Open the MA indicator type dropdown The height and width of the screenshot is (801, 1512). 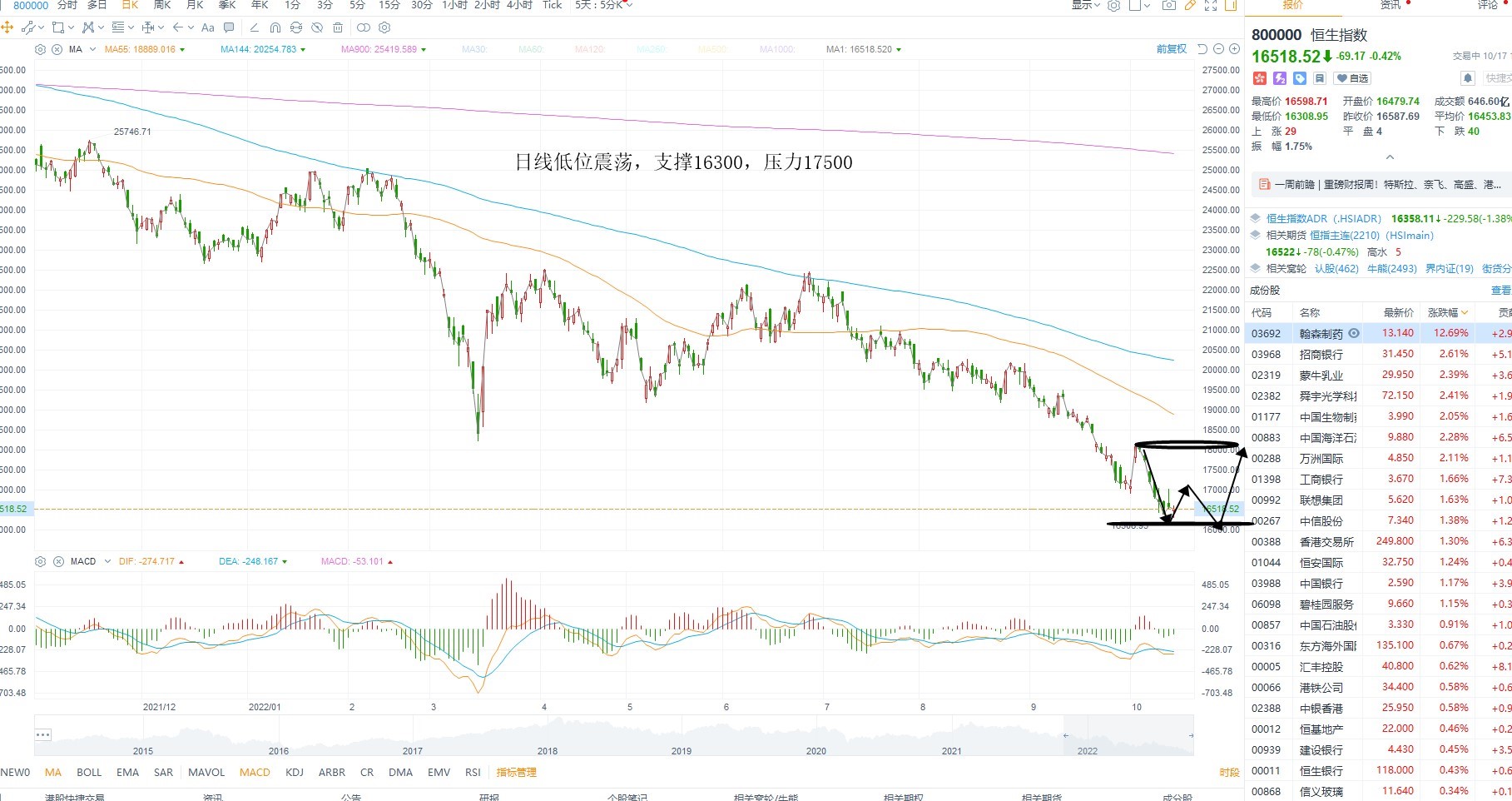pyautogui.click(x=92, y=49)
